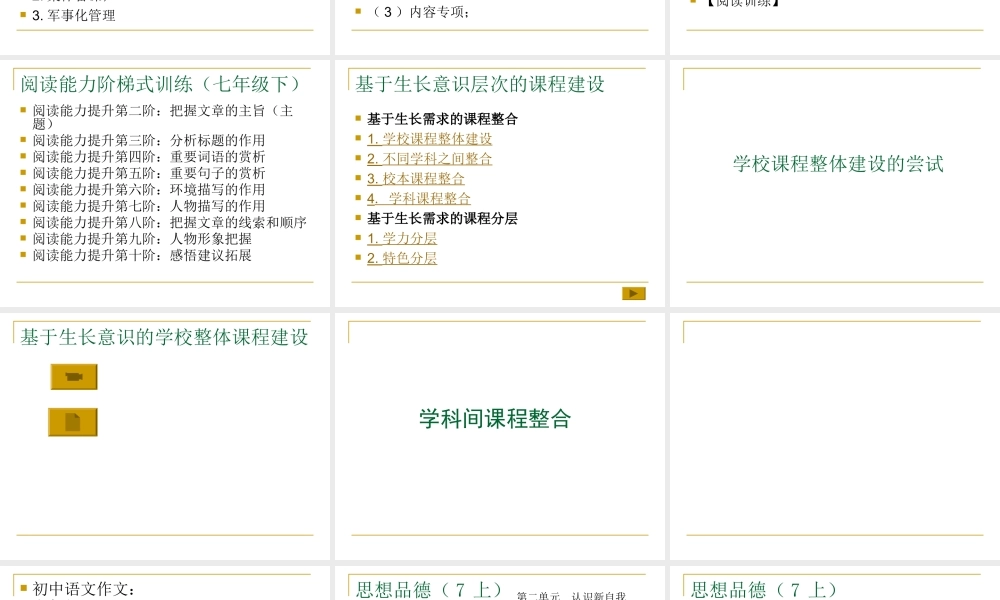The height and width of the screenshot is (600, 1000).
Task: Follow the 学科课程整合 link
Action: (421, 198)
